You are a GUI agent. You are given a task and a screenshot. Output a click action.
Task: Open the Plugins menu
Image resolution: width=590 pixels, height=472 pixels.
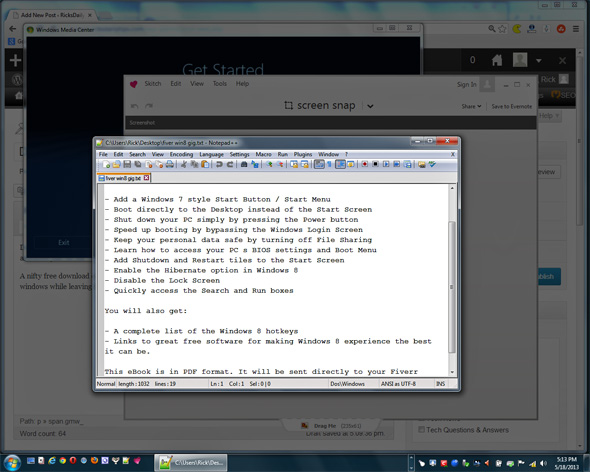coord(303,154)
